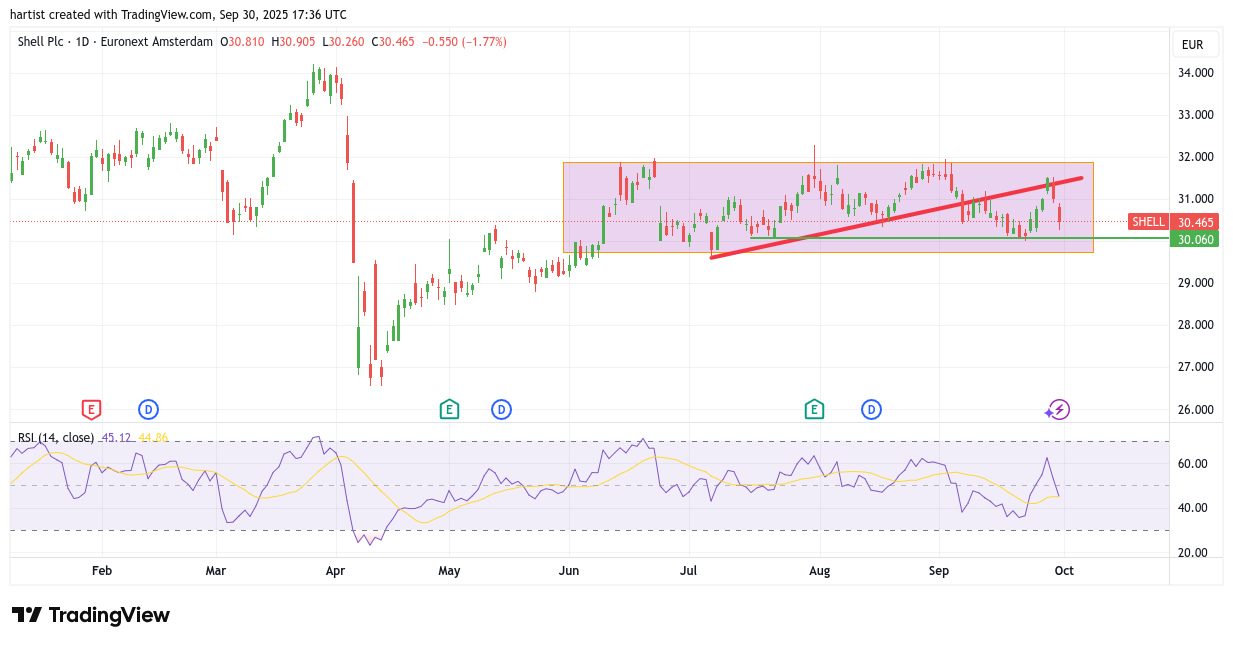
Task: Select the red 30.465 current price label
Action: (x=1195, y=222)
